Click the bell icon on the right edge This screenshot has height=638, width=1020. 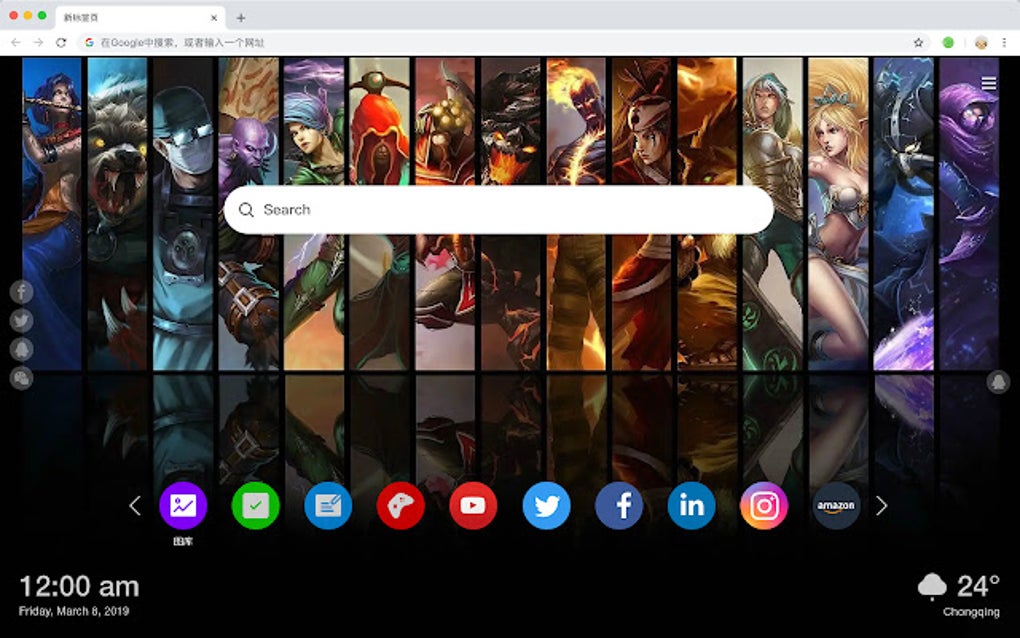(998, 382)
